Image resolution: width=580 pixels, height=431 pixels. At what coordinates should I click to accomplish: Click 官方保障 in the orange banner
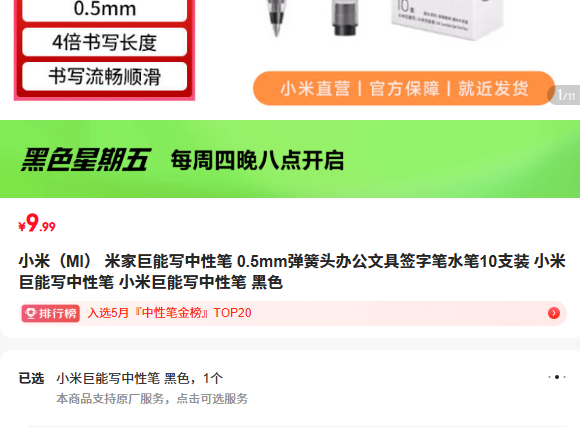coord(404,89)
